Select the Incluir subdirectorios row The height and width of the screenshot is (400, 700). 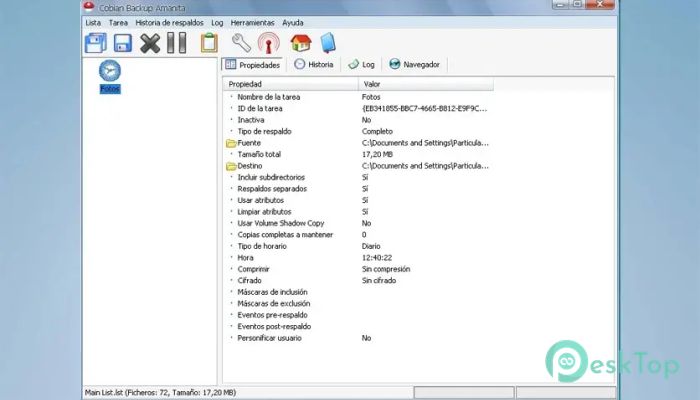(358, 178)
